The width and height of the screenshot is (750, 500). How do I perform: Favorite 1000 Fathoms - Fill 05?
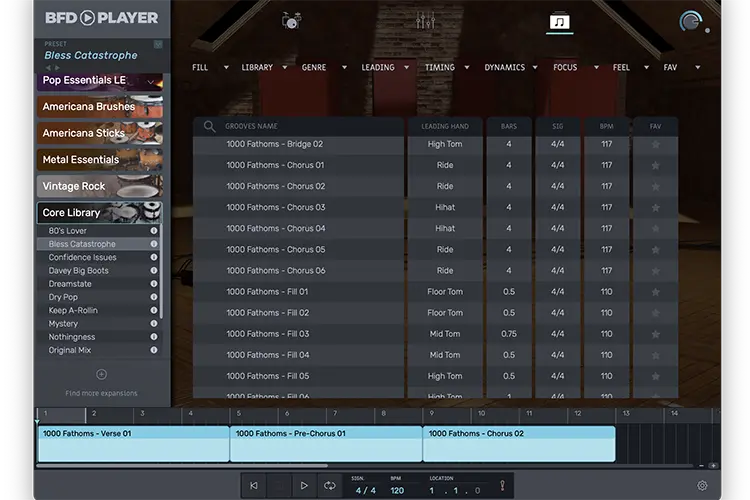pyautogui.click(x=655, y=376)
